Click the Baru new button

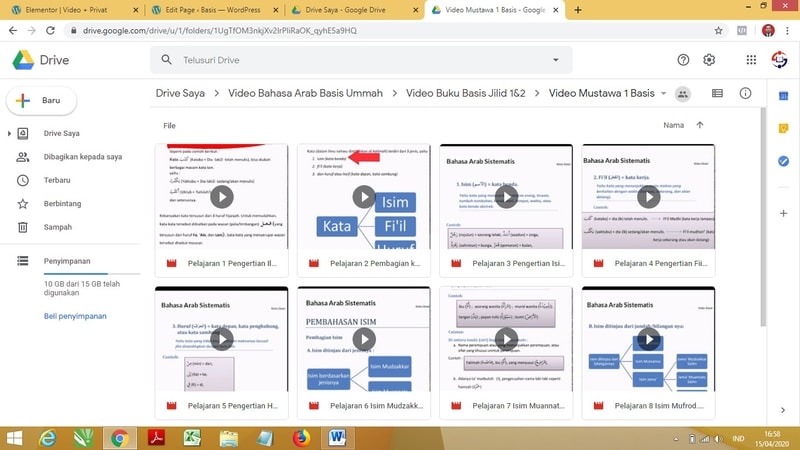(40, 101)
